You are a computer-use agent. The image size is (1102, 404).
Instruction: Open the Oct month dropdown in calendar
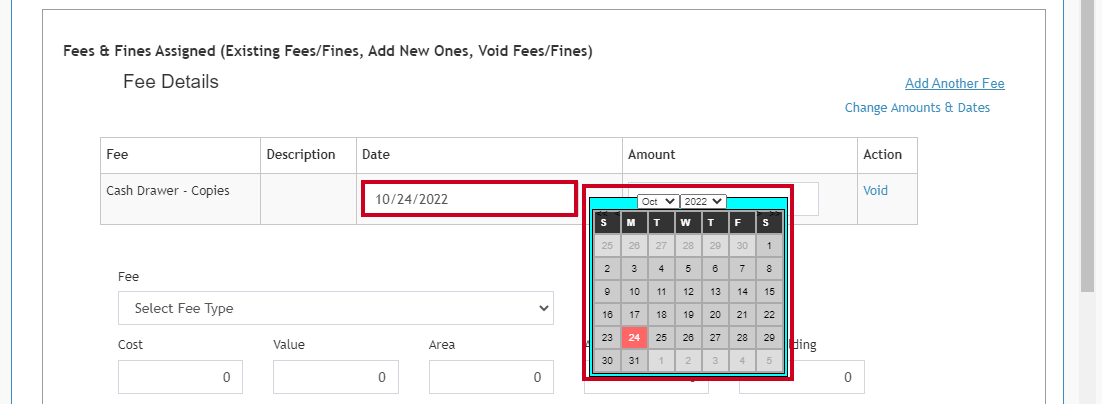pyautogui.click(x=658, y=202)
